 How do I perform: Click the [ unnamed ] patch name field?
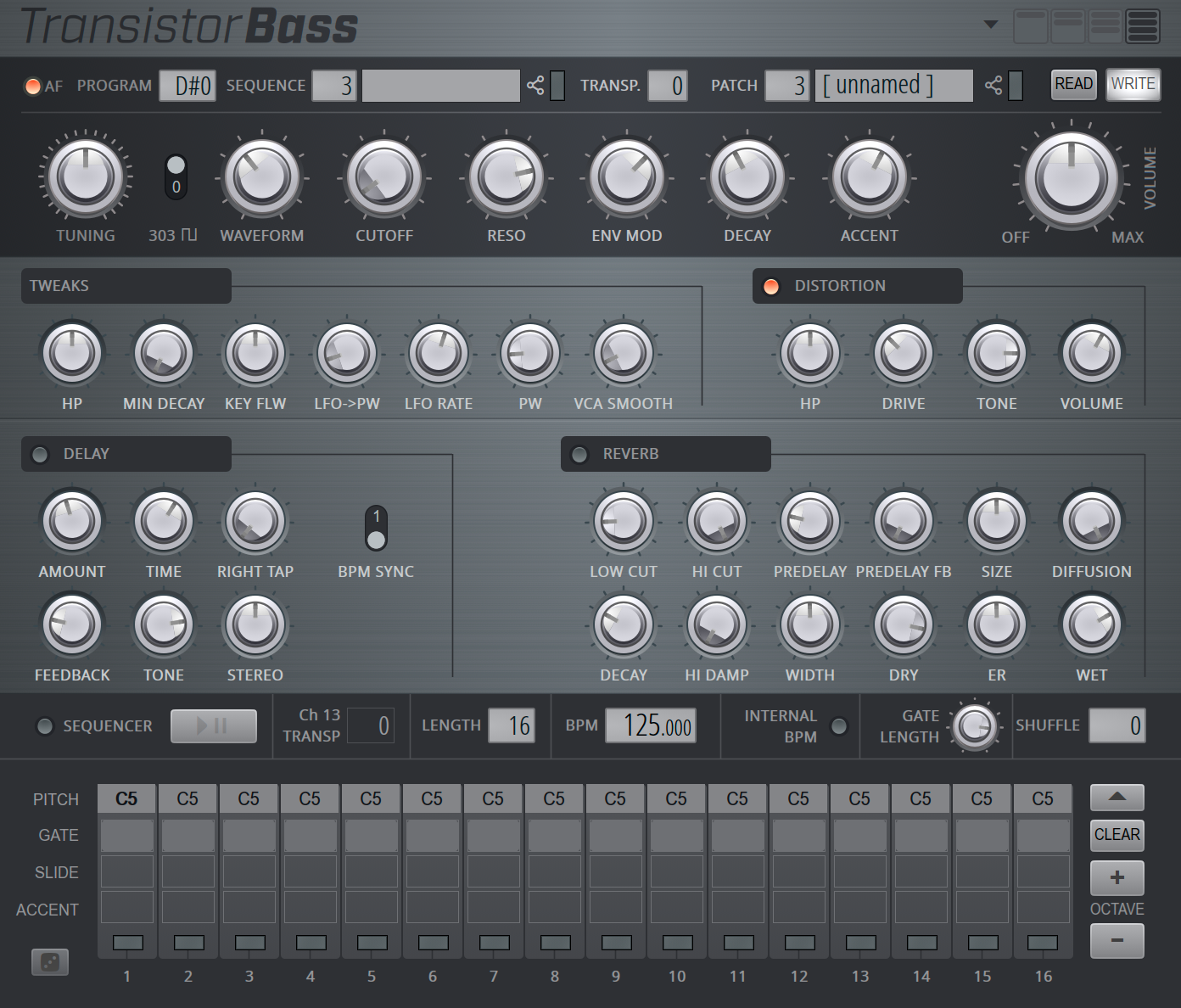[x=894, y=86]
